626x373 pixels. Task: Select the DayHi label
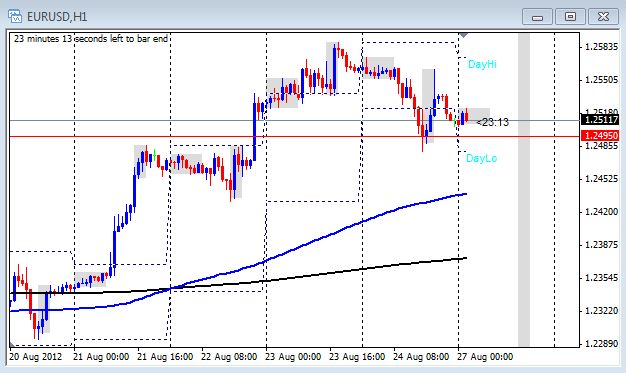point(482,64)
